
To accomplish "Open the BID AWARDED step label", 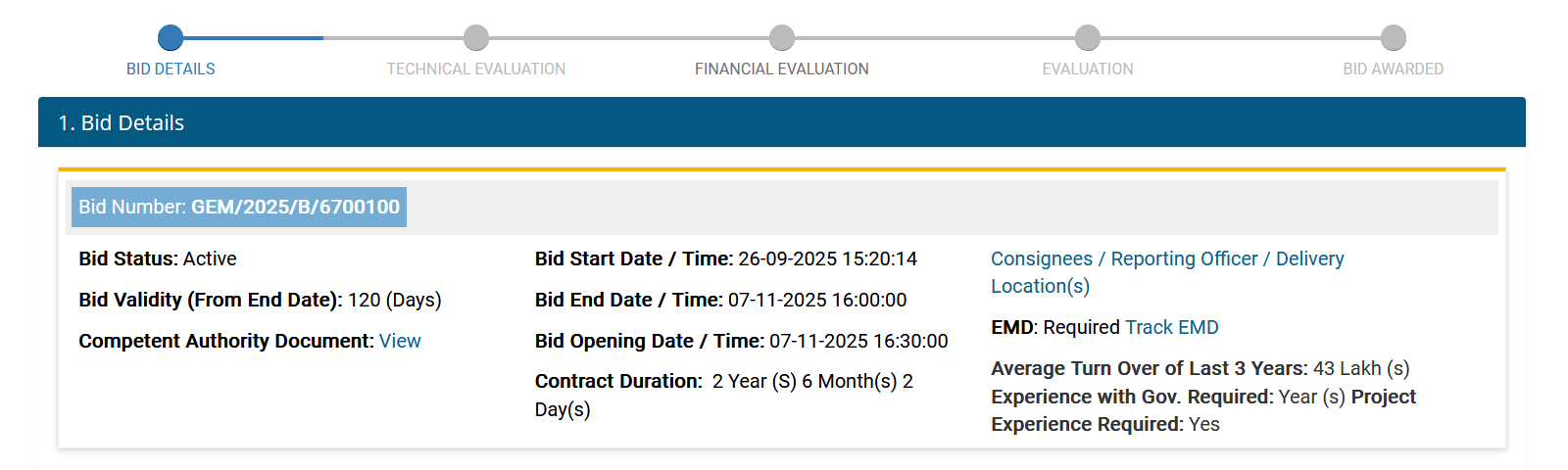I will pyautogui.click(x=1394, y=70).
